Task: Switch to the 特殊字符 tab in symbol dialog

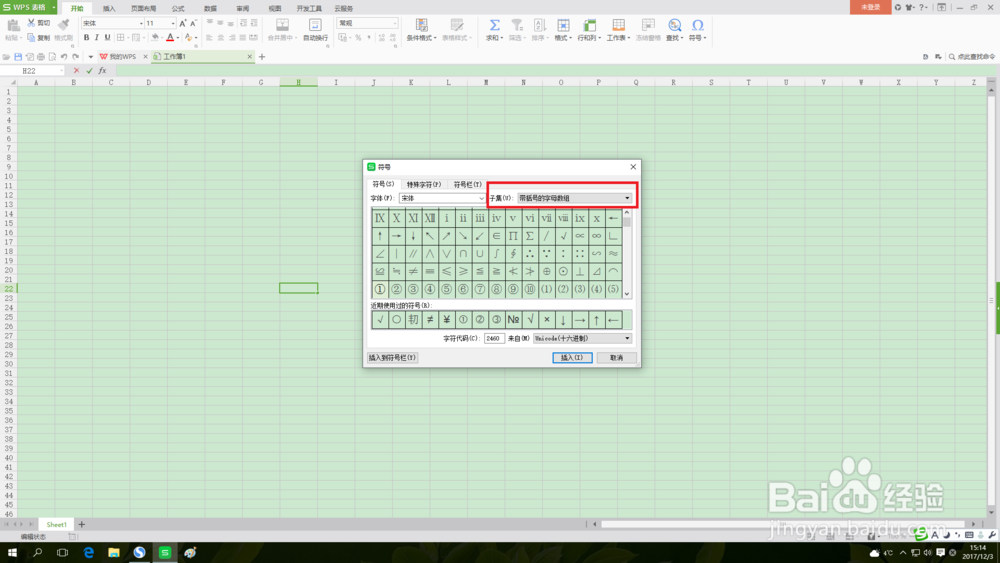Action: 423,184
